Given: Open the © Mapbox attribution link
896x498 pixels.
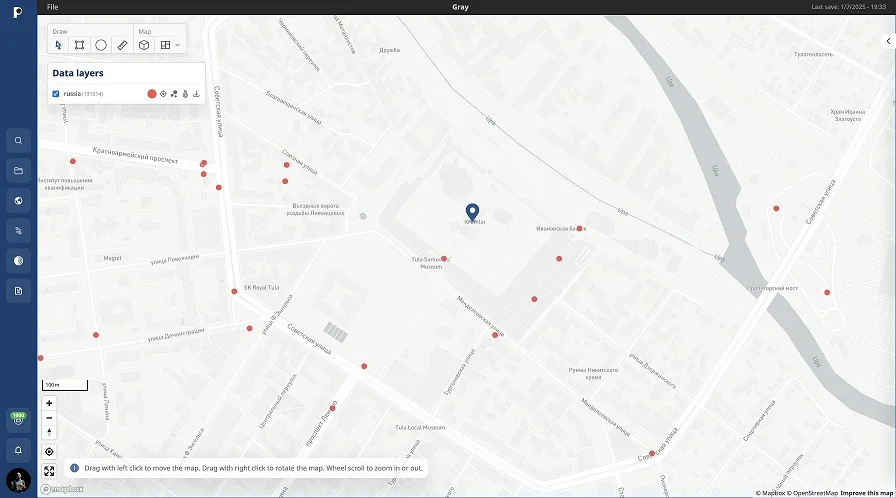Looking at the screenshot, I should [770, 493].
